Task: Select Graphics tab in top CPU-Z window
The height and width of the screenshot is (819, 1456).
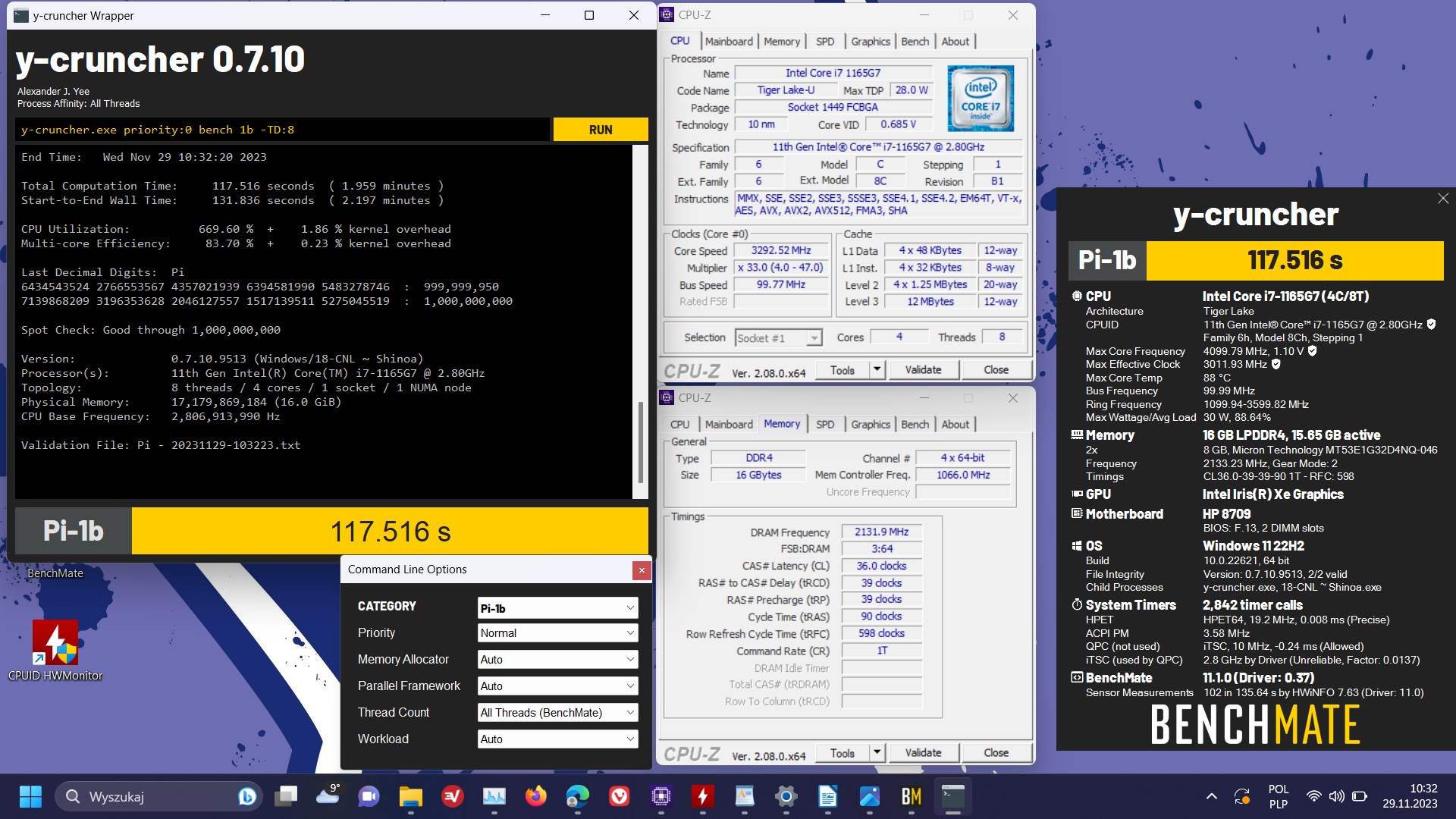Action: [x=870, y=42]
